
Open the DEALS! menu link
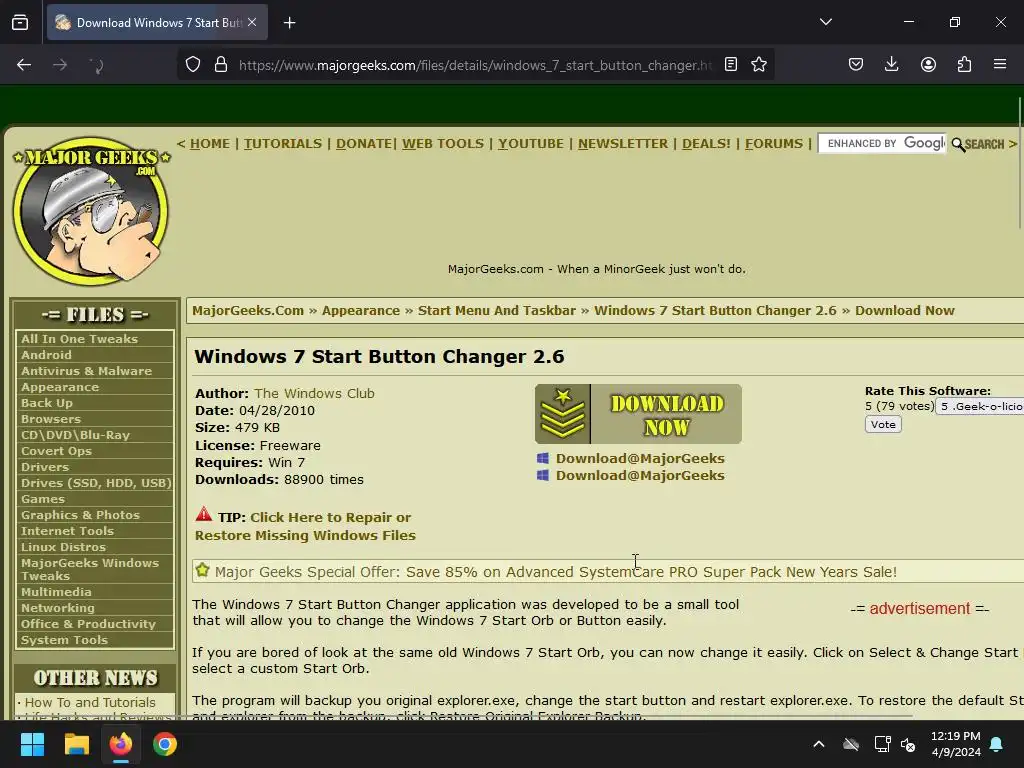pyautogui.click(x=706, y=144)
